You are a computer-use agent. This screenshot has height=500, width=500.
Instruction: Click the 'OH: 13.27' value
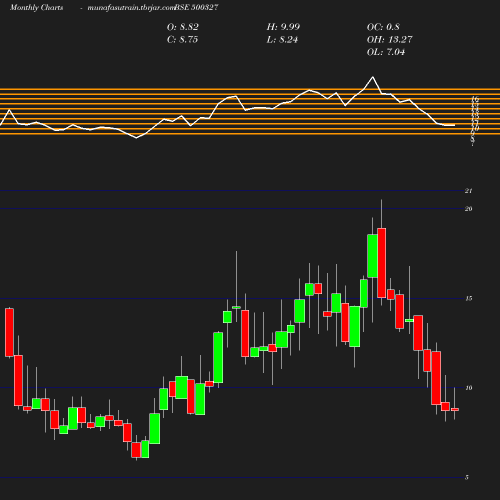(389, 40)
